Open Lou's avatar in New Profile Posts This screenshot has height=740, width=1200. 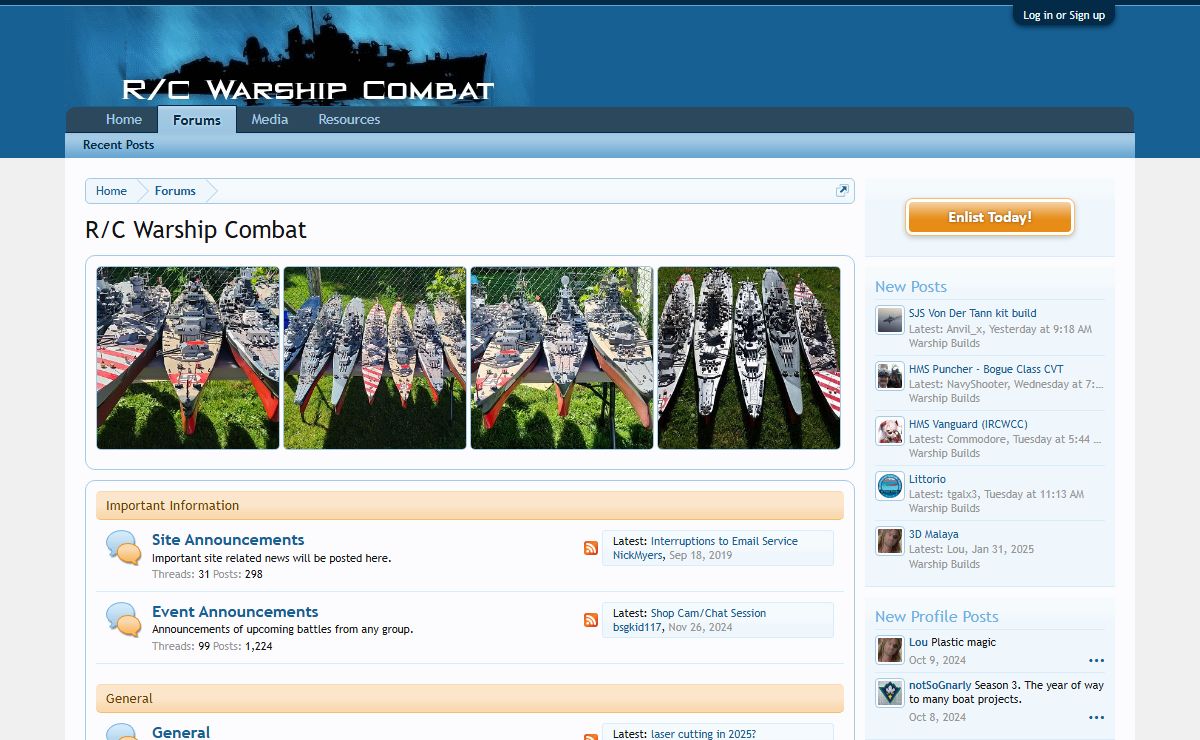pos(890,650)
